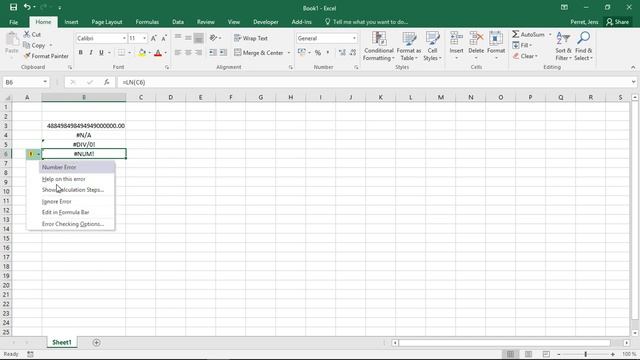Image resolution: width=640 pixels, height=360 pixels.
Task: Switch to Page Layout view
Action: (528, 354)
